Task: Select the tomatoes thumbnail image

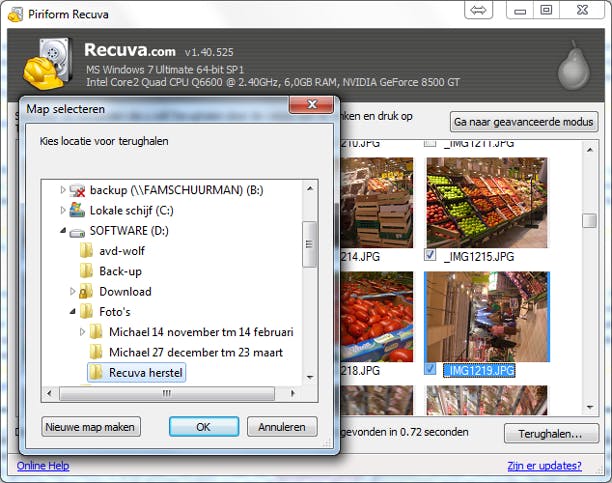Action: coord(377,317)
